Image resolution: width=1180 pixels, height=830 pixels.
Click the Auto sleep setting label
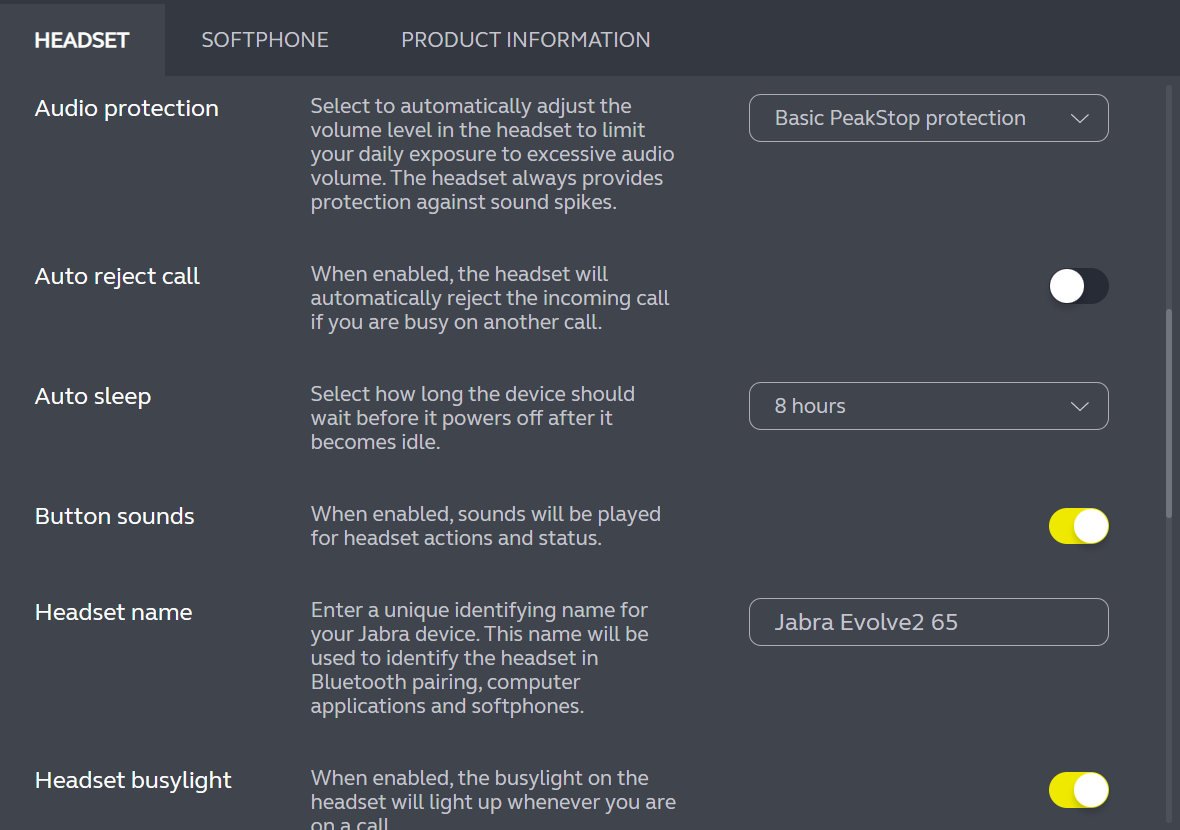(x=93, y=396)
